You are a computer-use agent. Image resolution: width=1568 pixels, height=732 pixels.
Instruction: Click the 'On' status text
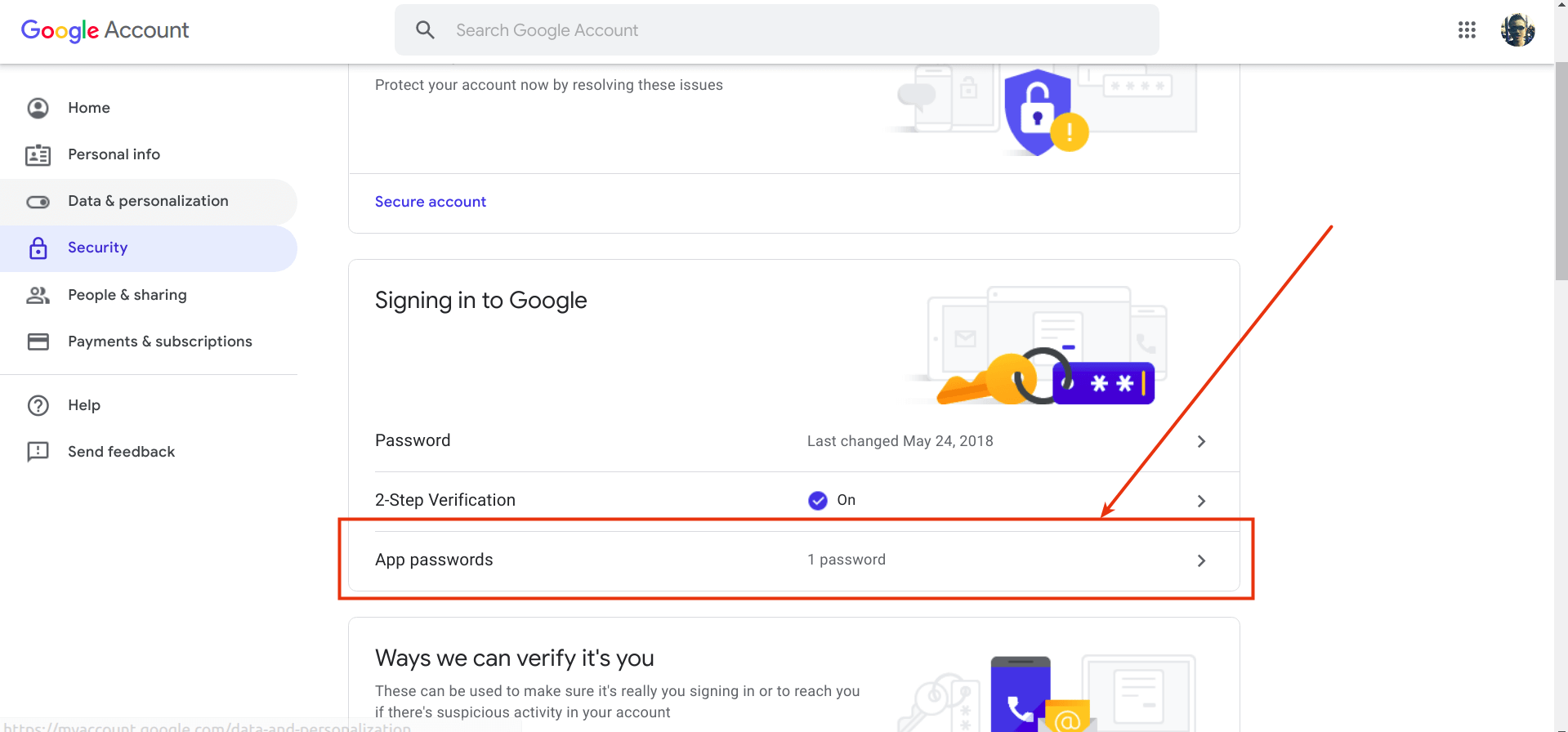pyautogui.click(x=847, y=500)
